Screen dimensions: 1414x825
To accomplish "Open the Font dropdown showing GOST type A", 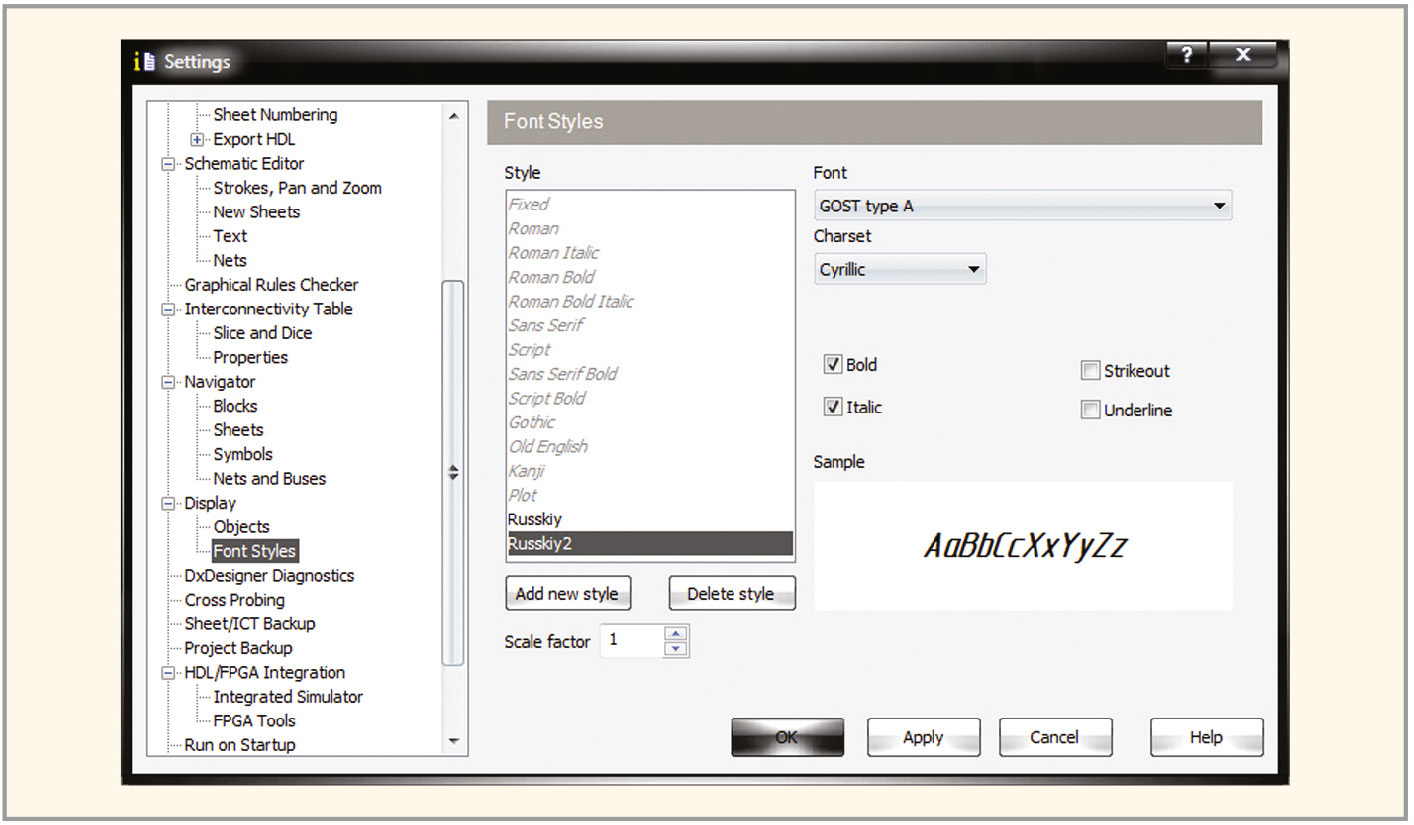I will pyautogui.click(x=1022, y=206).
